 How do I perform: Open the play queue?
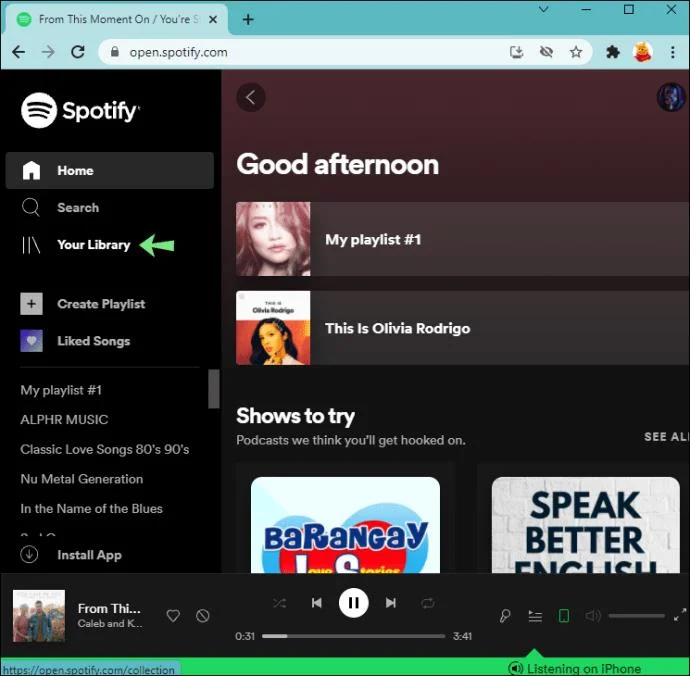(535, 616)
